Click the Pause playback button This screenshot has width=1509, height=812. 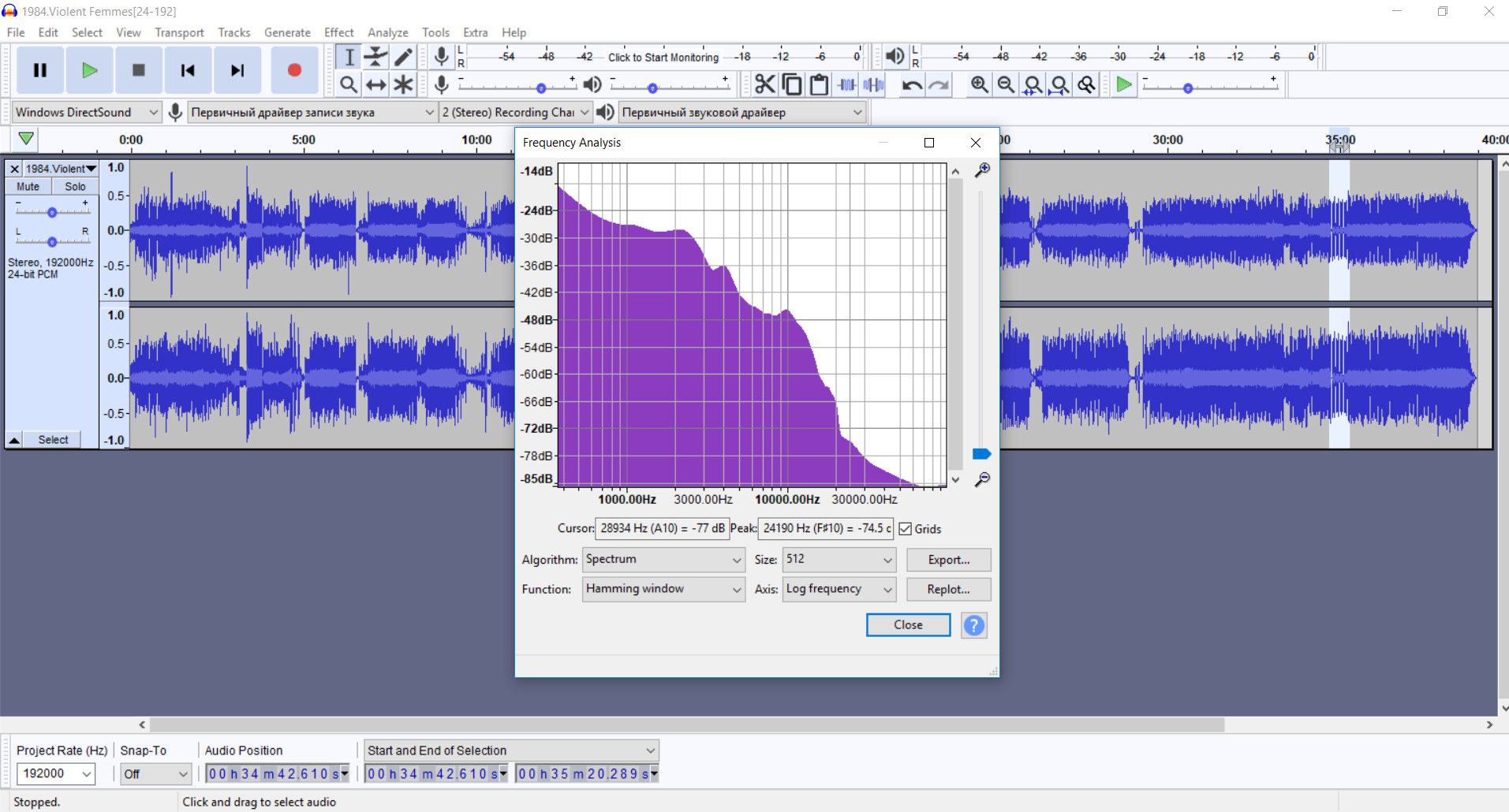[39, 70]
